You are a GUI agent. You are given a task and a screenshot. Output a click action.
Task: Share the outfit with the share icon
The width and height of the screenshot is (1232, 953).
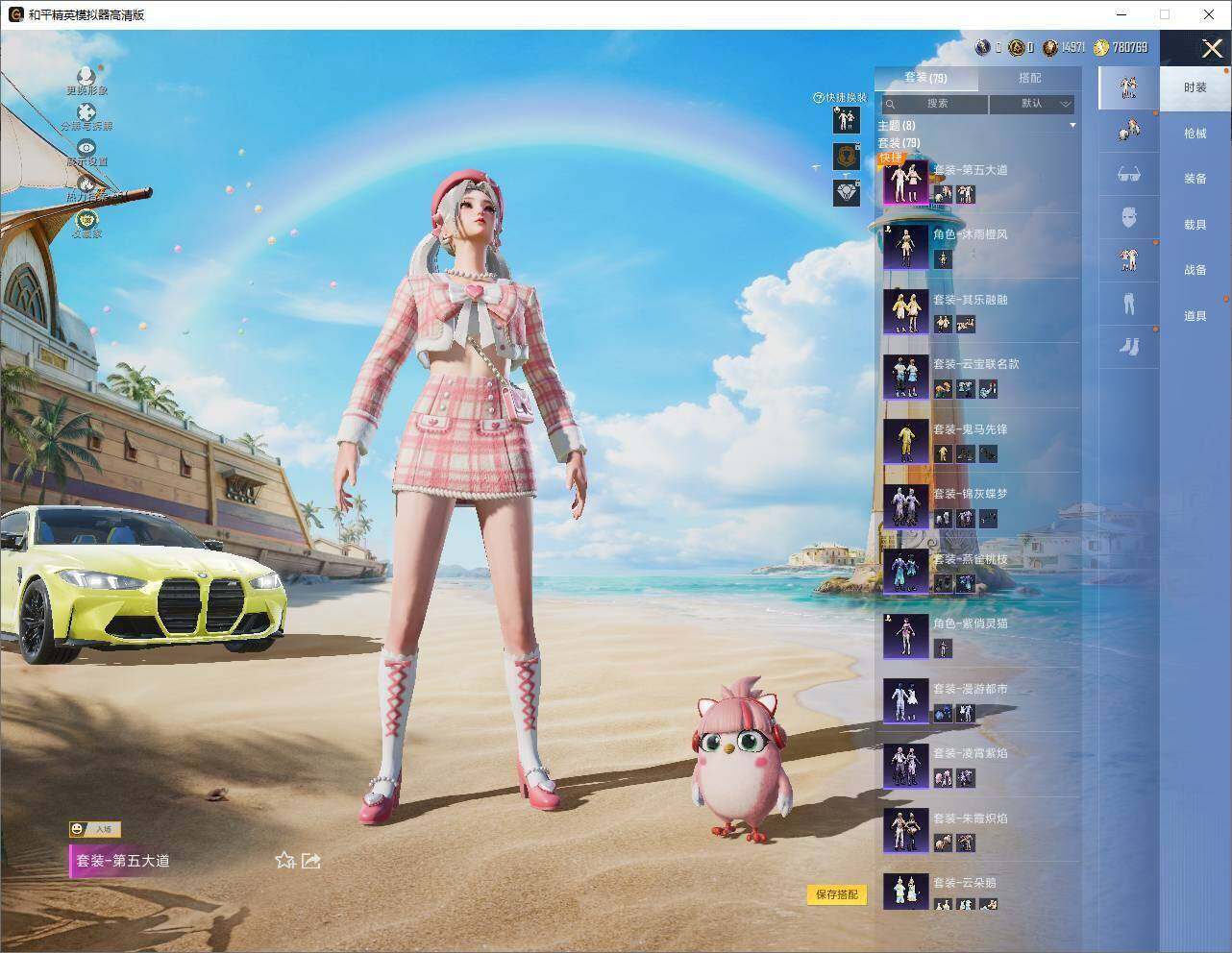pyautogui.click(x=310, y=860)
